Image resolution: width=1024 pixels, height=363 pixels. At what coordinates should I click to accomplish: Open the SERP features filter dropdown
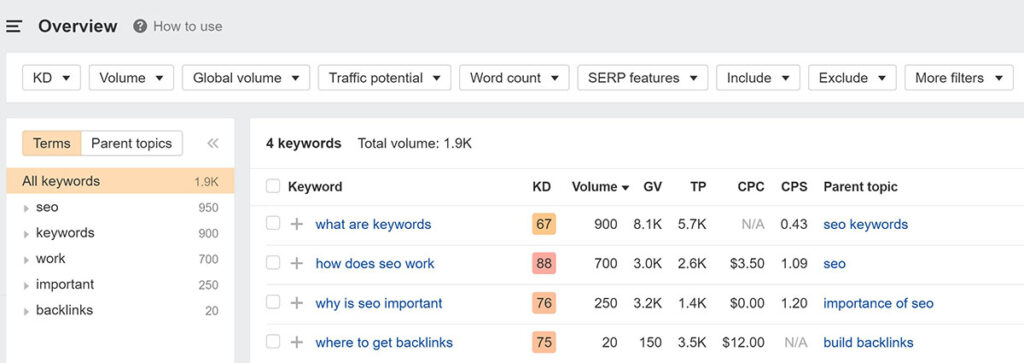[643, 78]
